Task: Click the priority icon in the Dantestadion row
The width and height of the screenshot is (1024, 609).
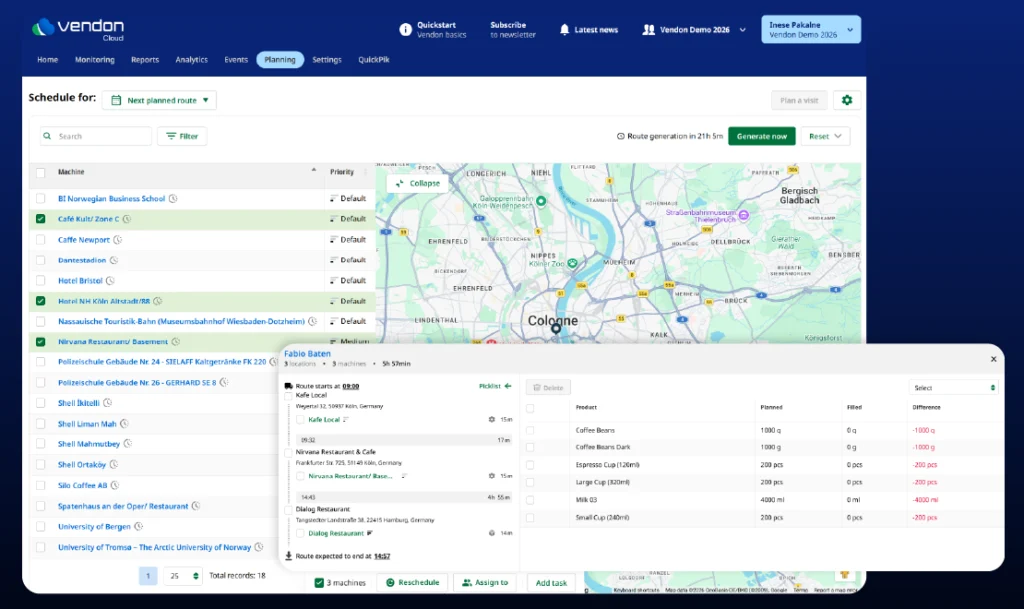Action: (x=334, y=260)
